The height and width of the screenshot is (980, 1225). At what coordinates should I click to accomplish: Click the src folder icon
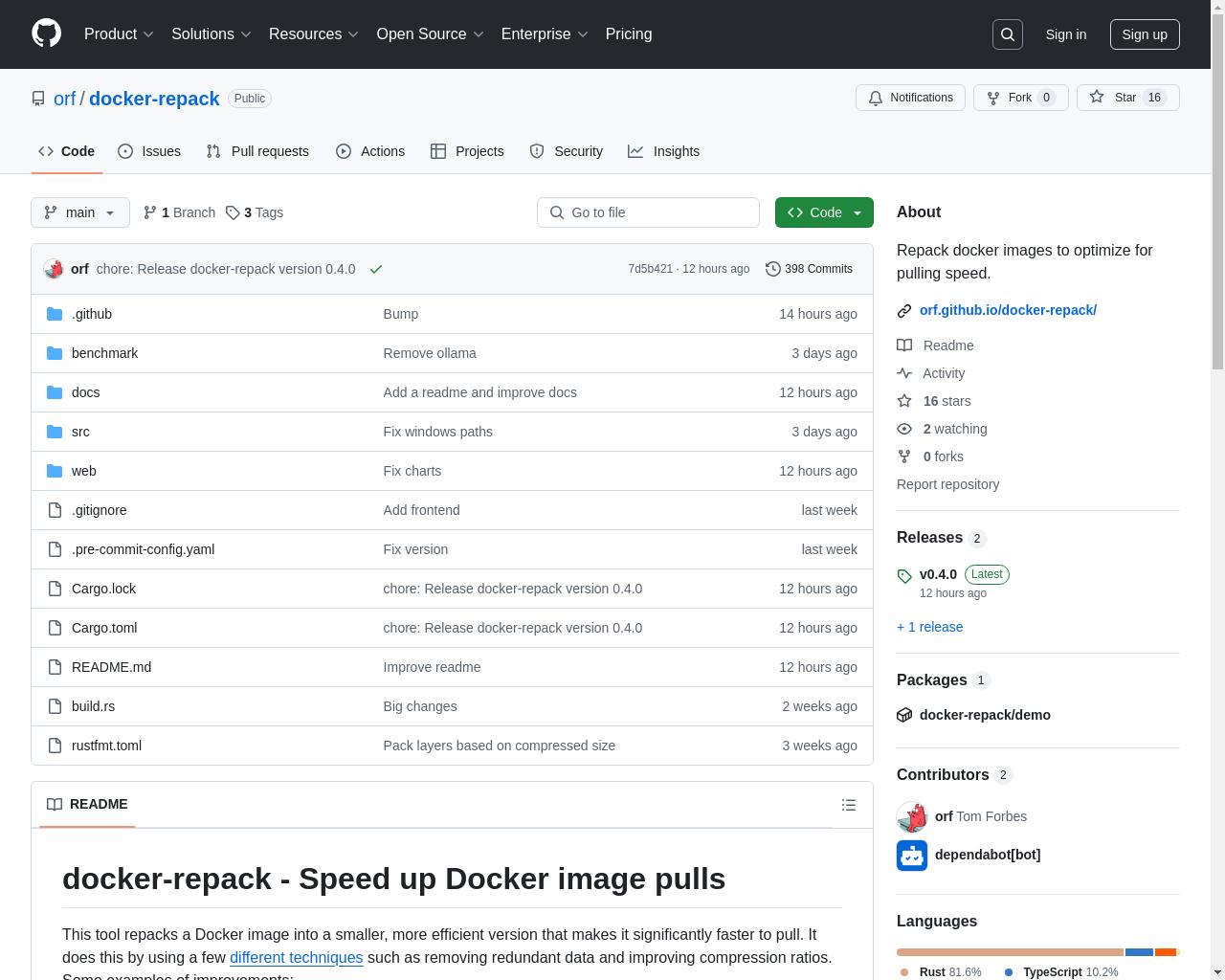click(55, 432)
